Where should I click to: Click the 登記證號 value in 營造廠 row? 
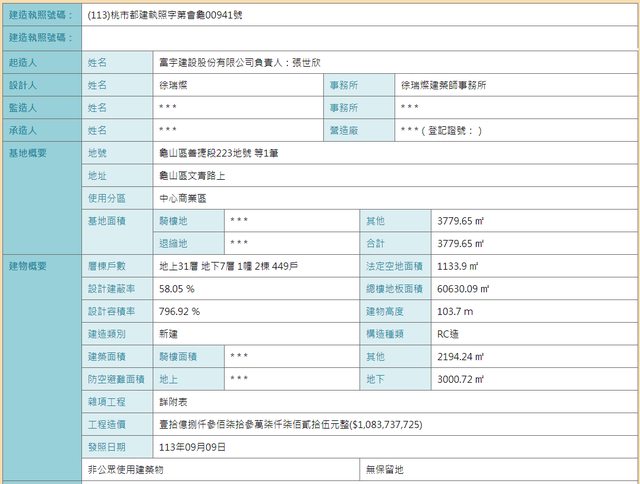point(441,130)
